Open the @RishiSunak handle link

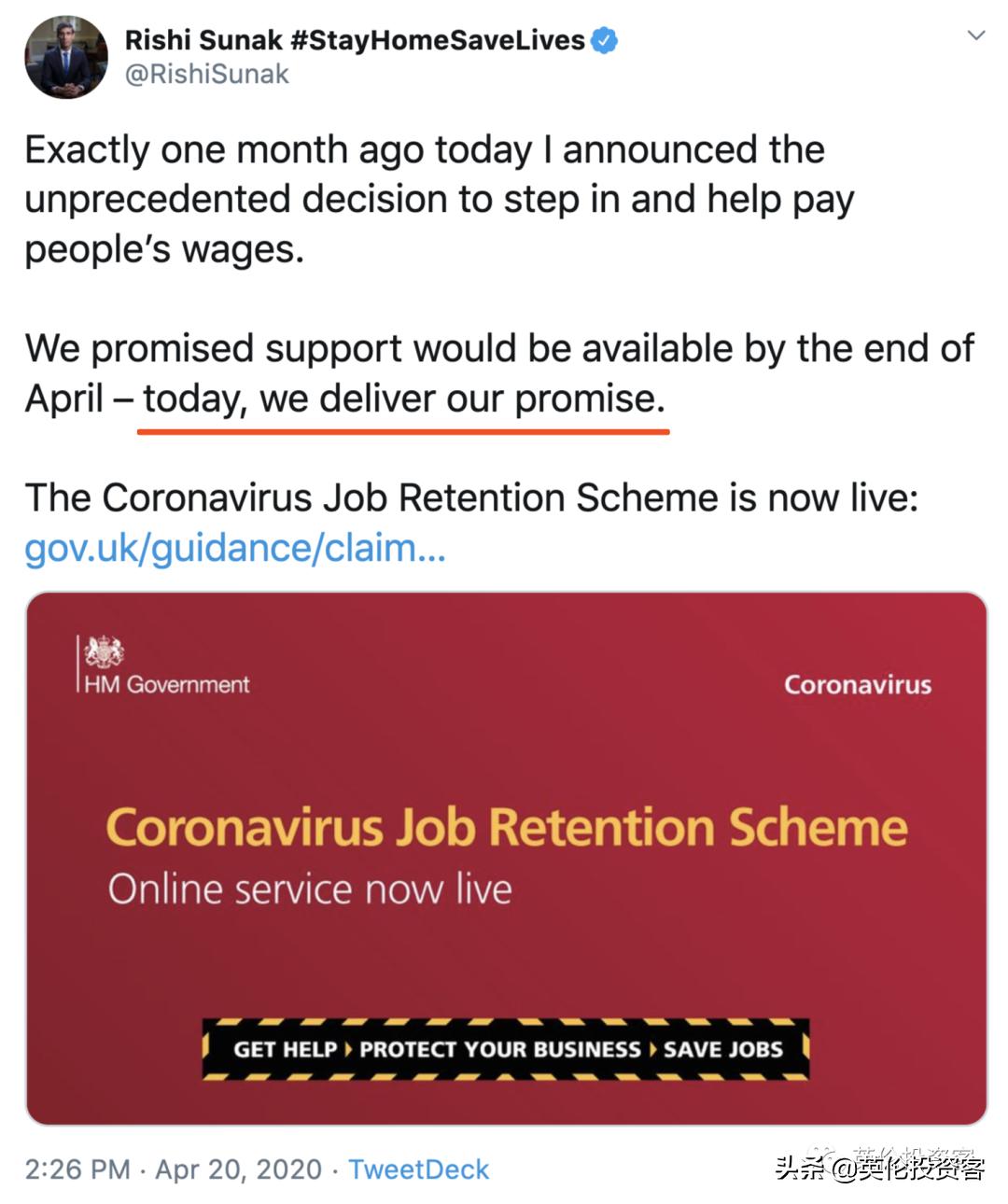[x=207, y=75]
